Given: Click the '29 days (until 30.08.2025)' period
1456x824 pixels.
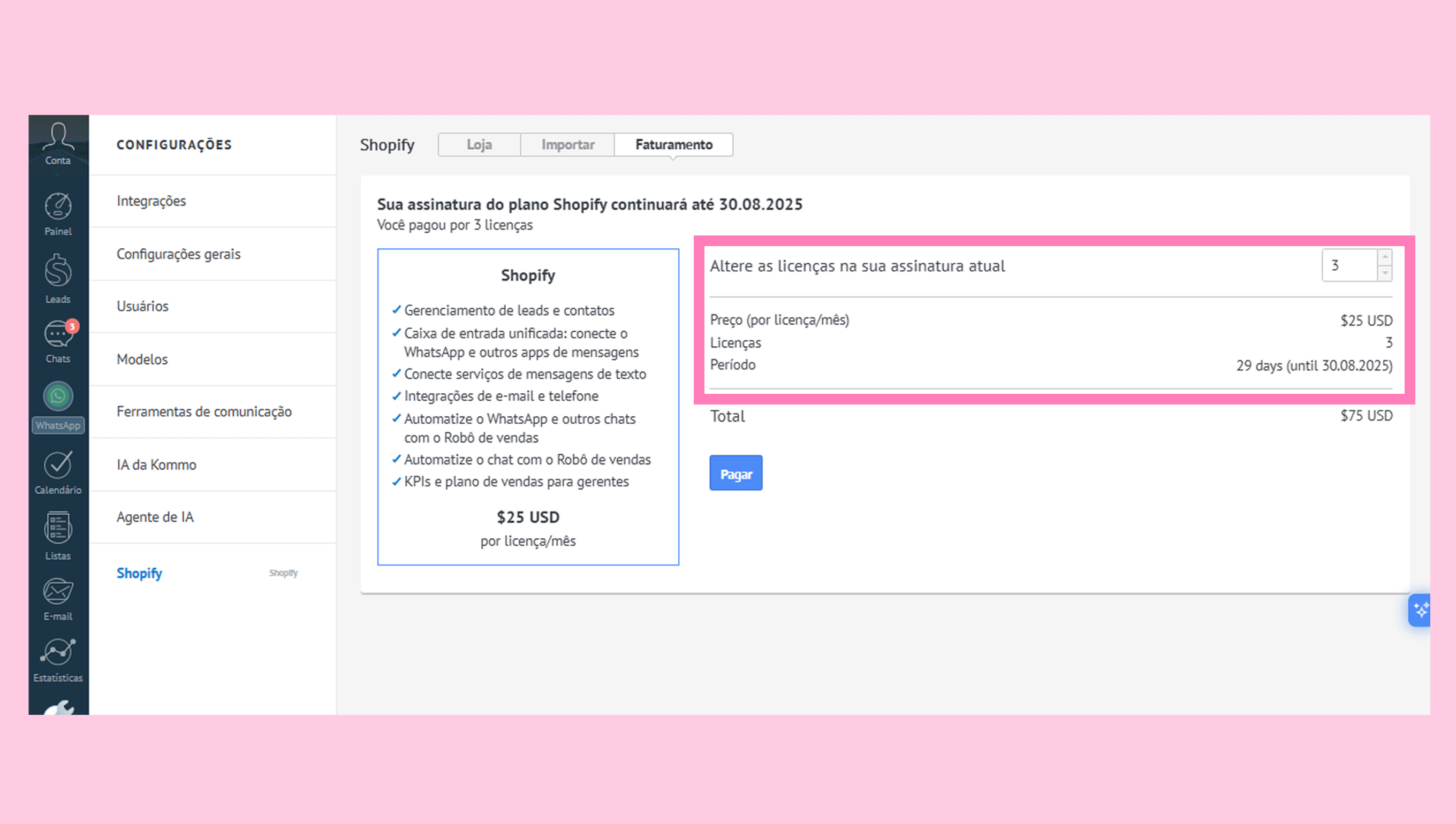Looking at the screenshot, I should pyautogui.click(x=1314, y=365).
